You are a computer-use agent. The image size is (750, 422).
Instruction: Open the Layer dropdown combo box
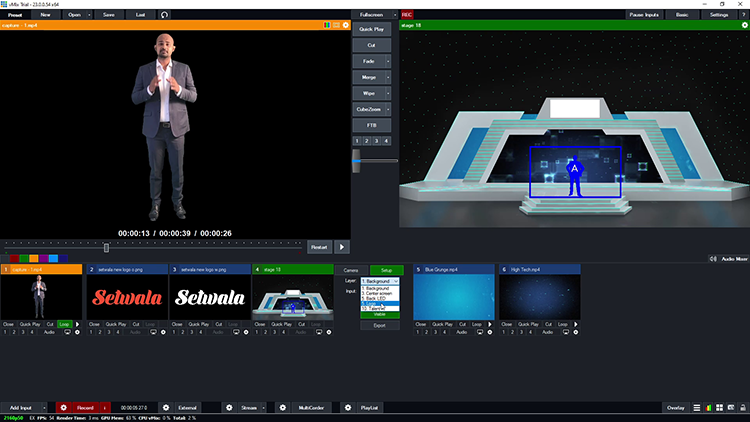click(x=379, y=282)
